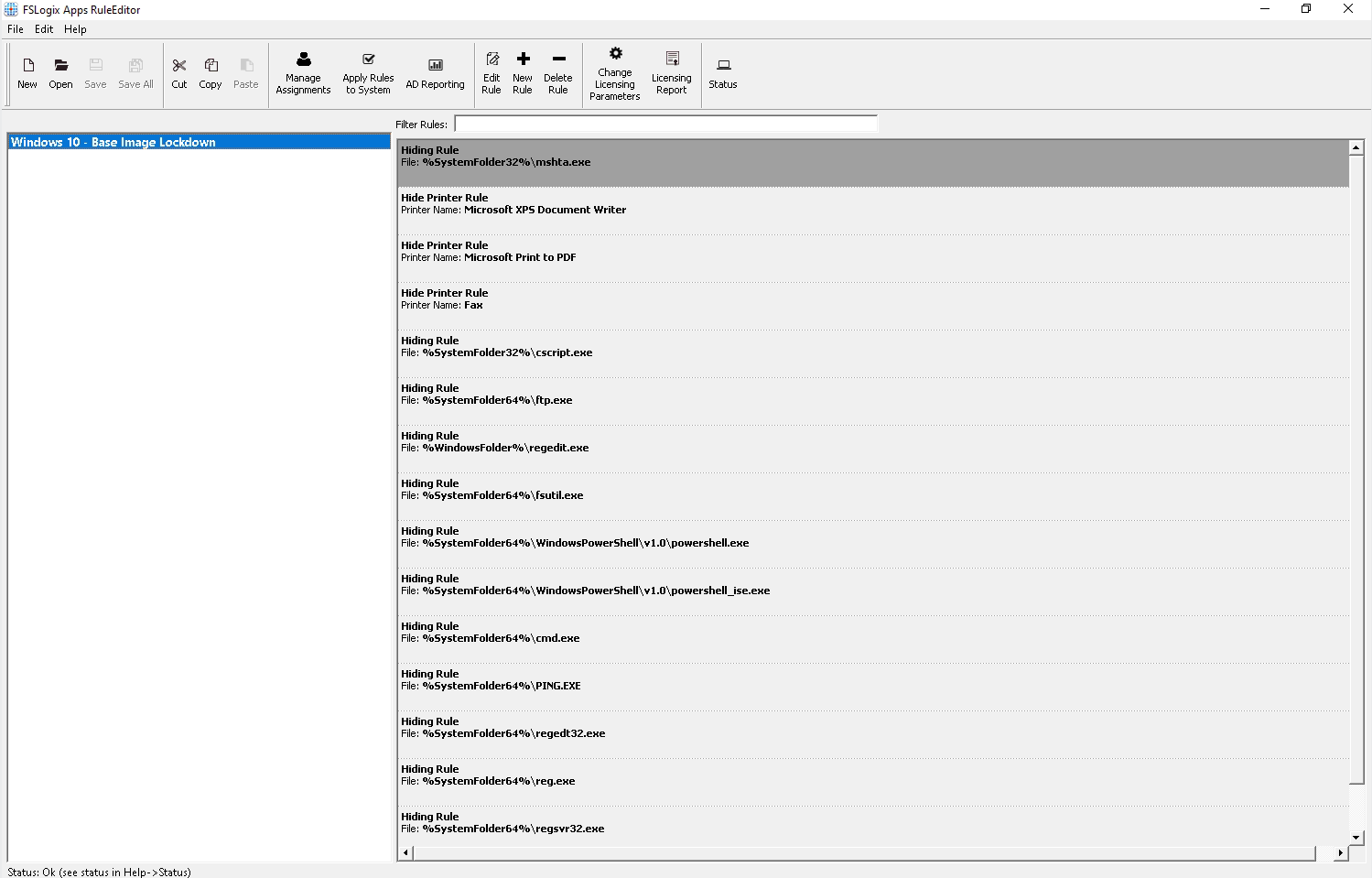The width and height of the screenshot is (1372, 878).
Task: Click the rules list scroll down arrow
Action: 1356,837
